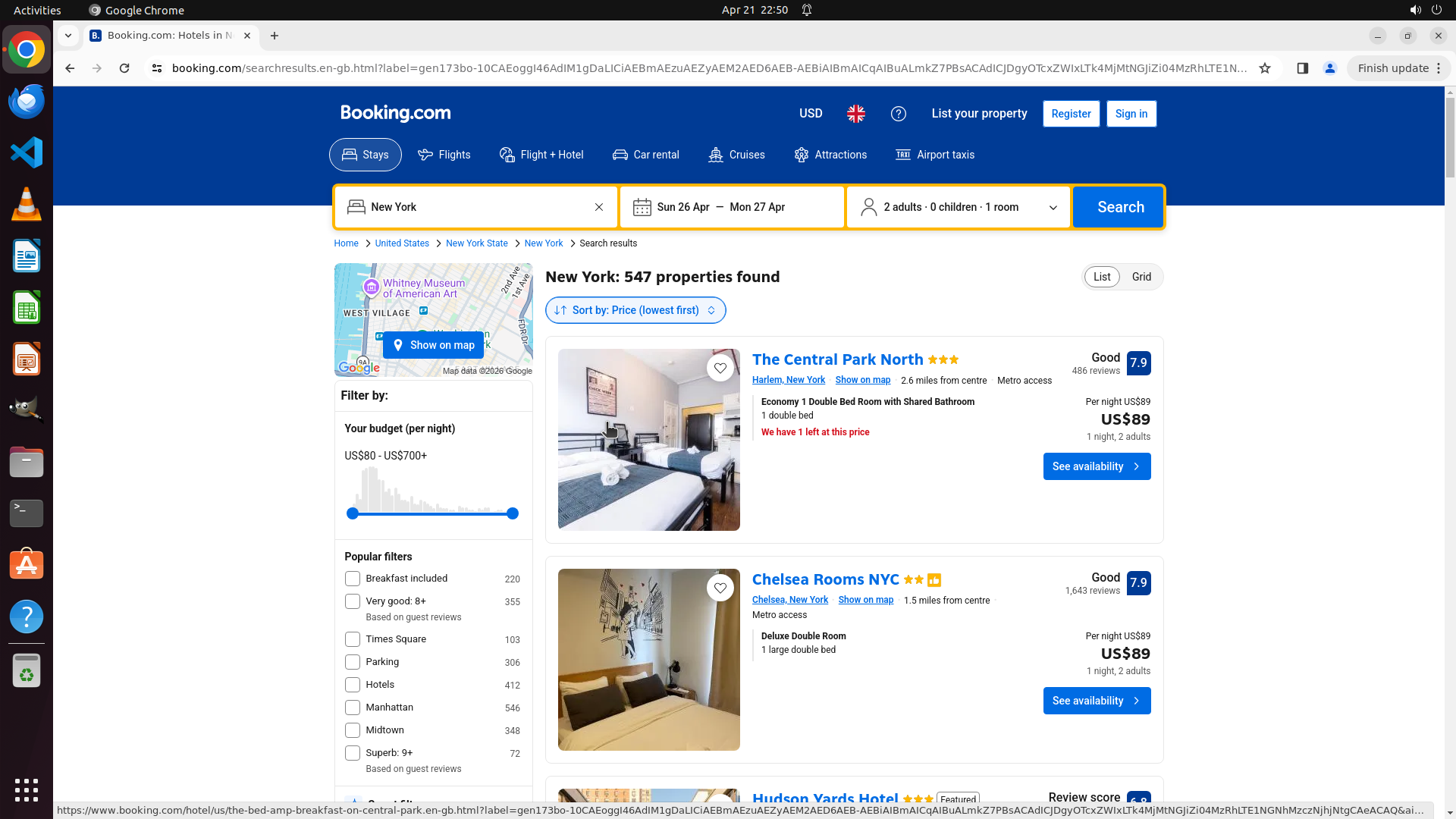Save The Central Park North with heart icon

720,369
